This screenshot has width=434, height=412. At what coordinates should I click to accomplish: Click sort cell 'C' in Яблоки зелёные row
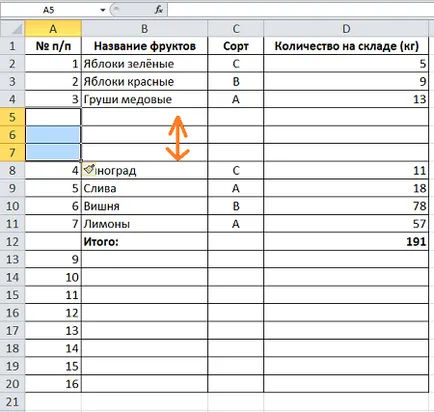click(236, 64)
